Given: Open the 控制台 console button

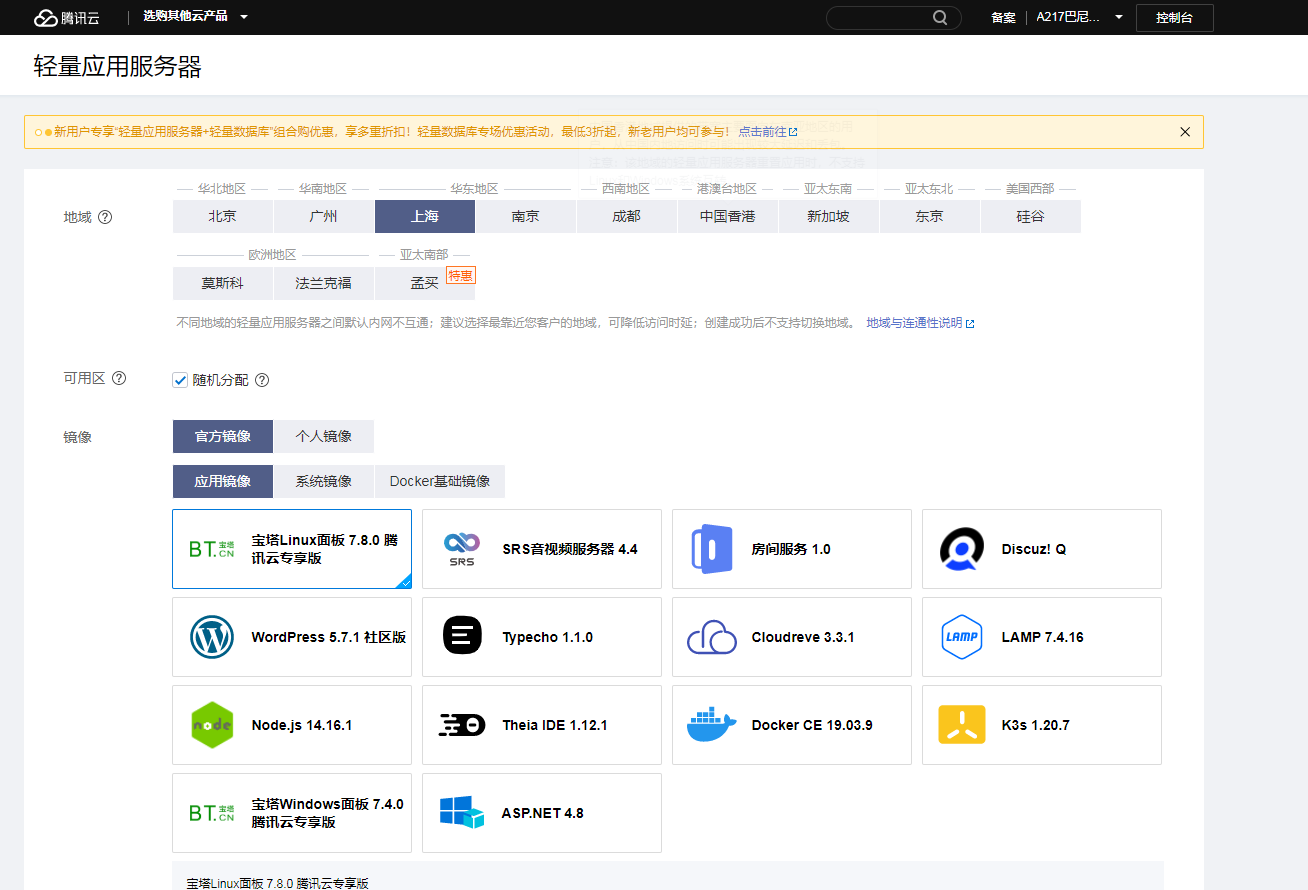Looking at the screenshot, I should click(x=1174, y=18).
